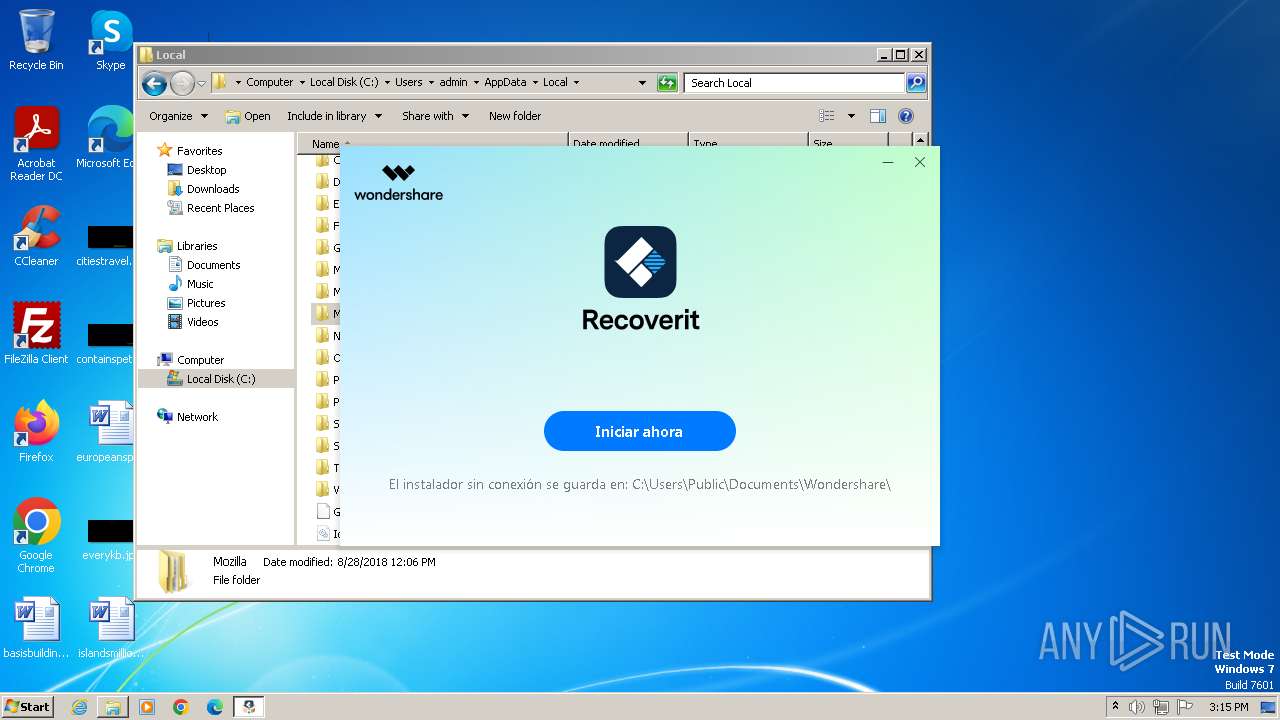Screen dimensions: 1280x720
Task: Select Videos library
Action: click(x=202, y=322)
